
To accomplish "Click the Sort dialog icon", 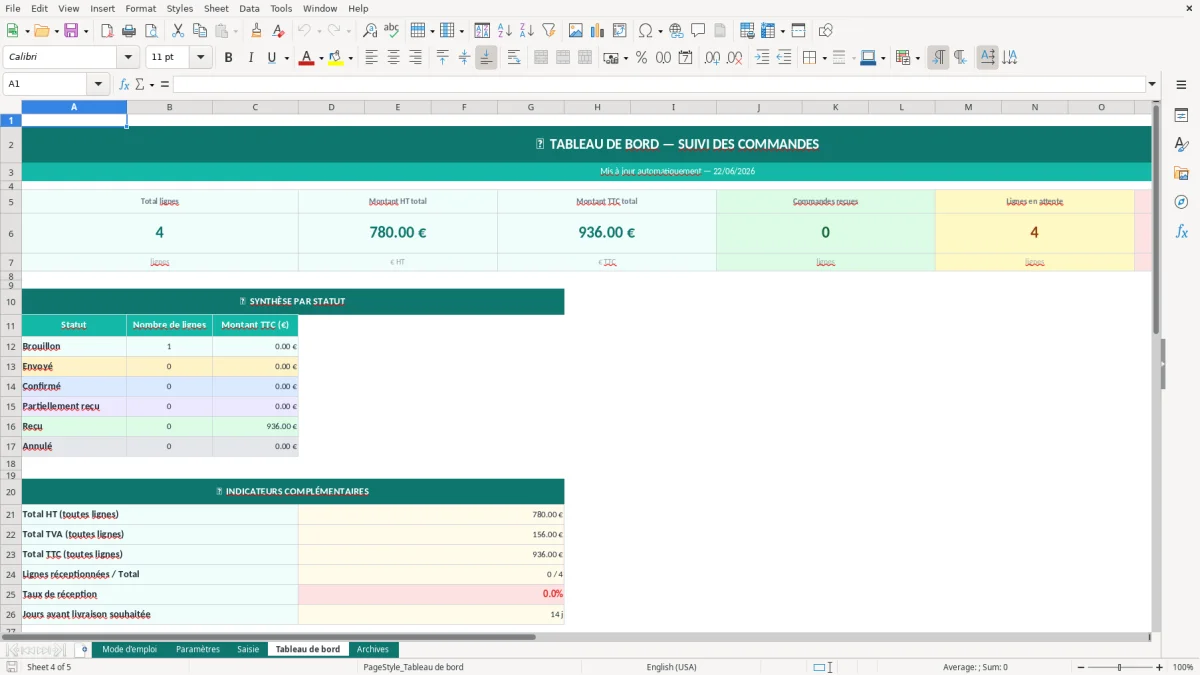I will pos(482,31).
